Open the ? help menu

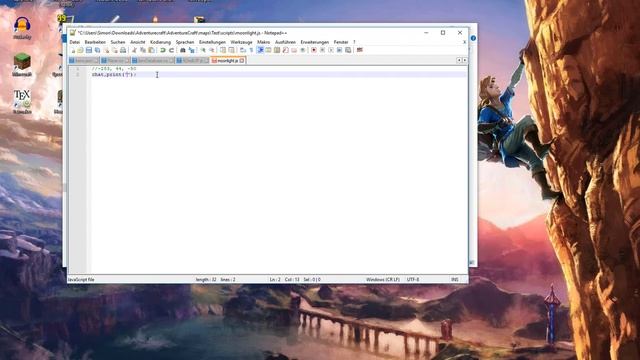[x=354, y=42]
